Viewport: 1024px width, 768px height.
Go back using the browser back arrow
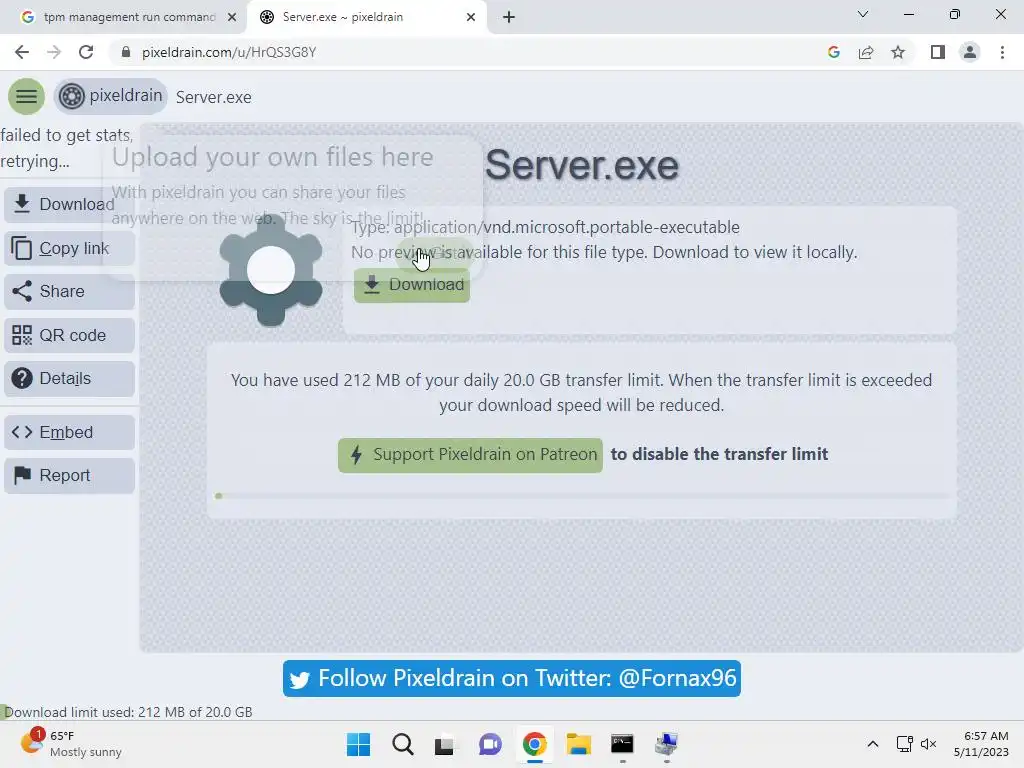click(x=22, y=52)
